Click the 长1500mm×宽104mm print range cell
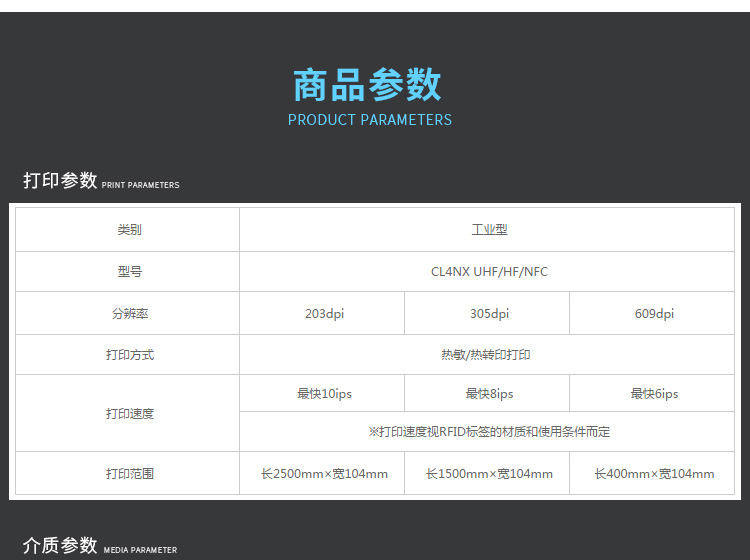 click(x=489, y=474)
